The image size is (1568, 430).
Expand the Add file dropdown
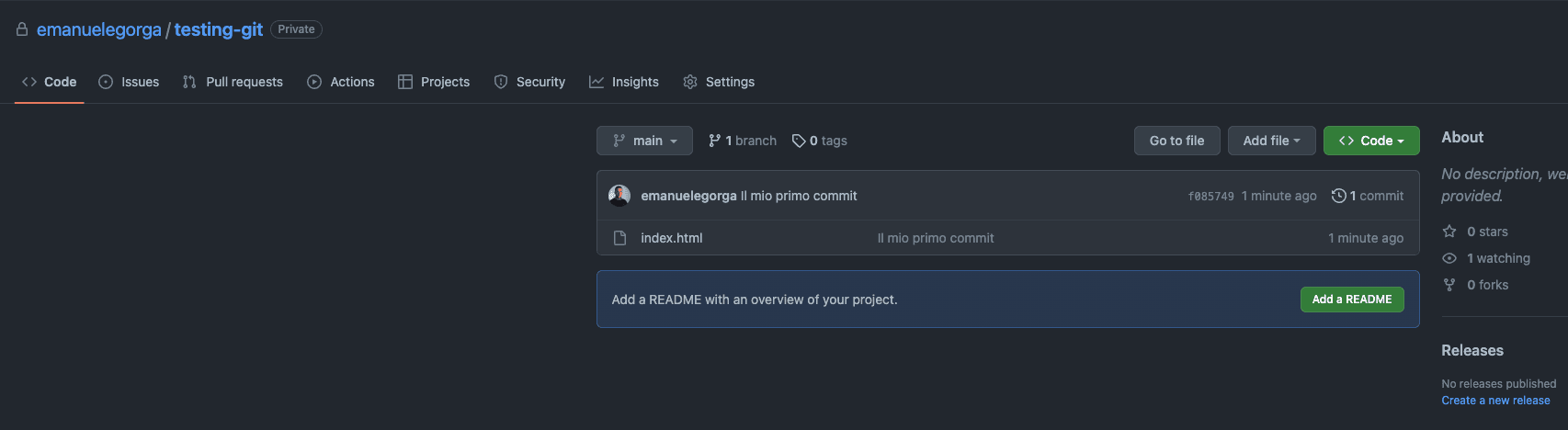tap(1271, 141)
